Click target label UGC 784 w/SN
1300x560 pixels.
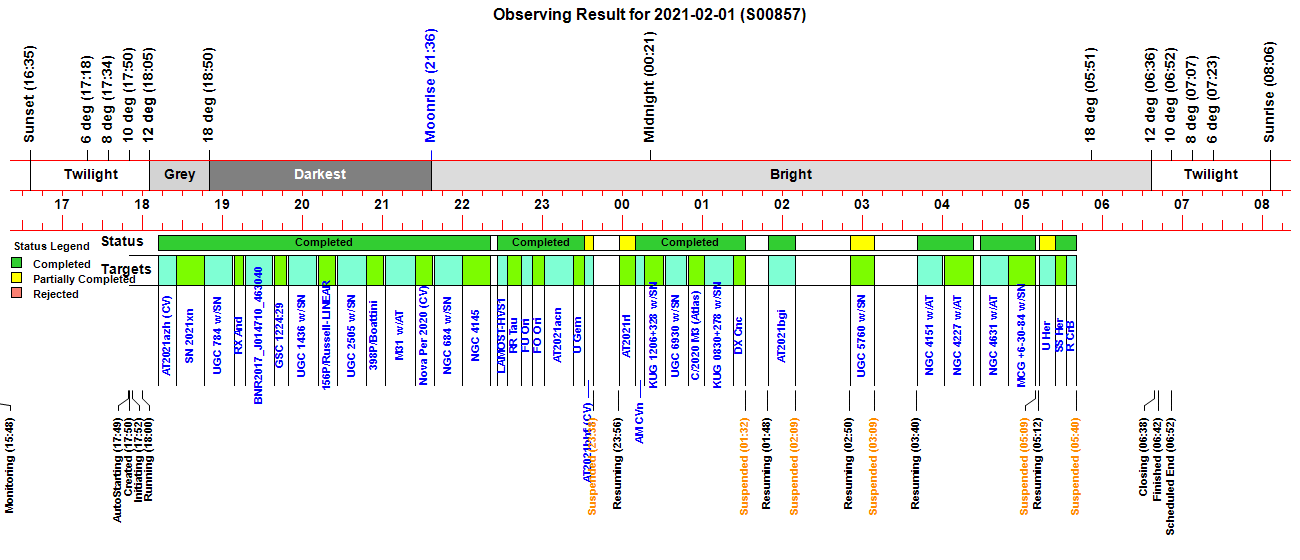(x=217, y=335)
